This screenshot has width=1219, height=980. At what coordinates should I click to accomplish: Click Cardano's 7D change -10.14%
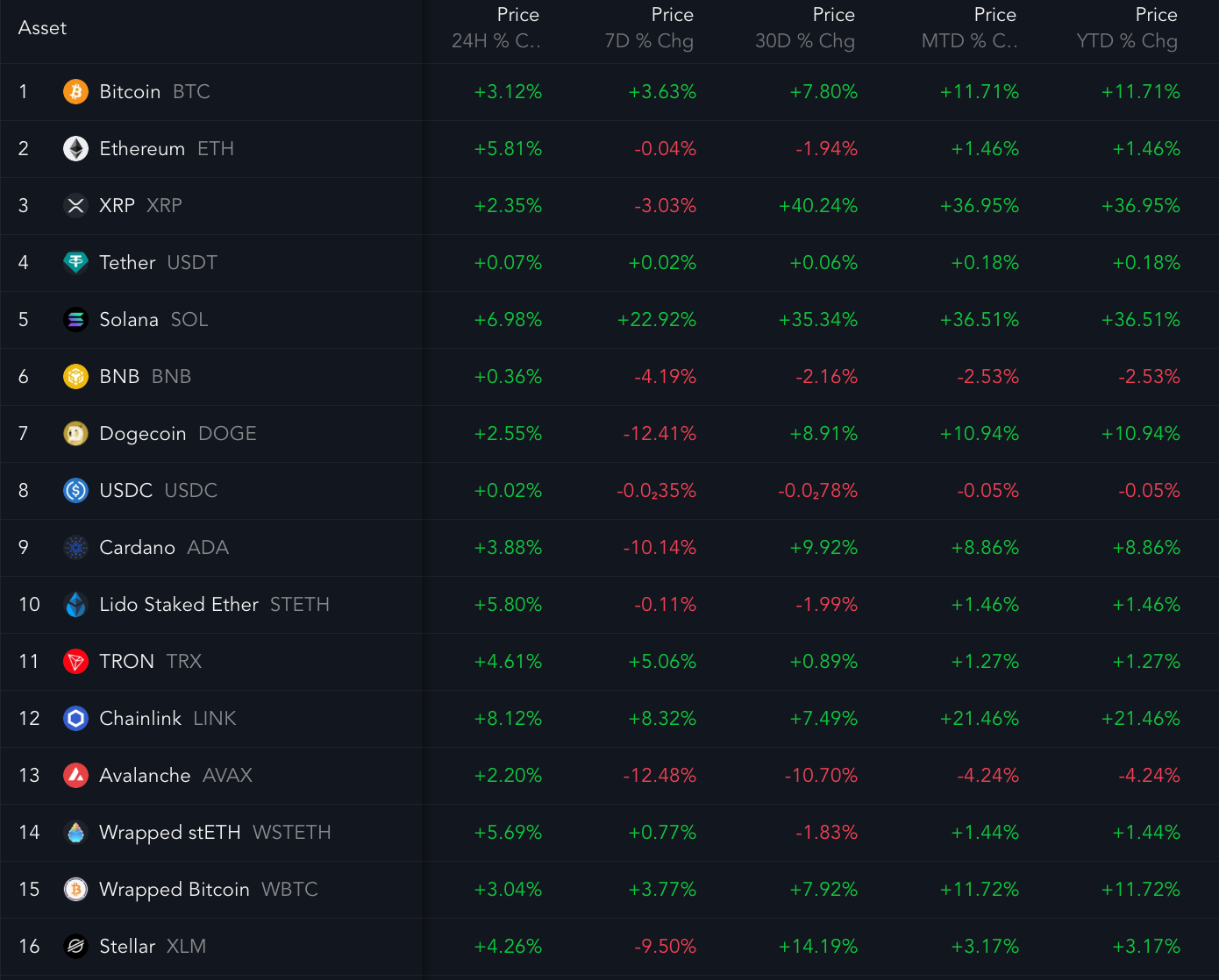(659, 548)
